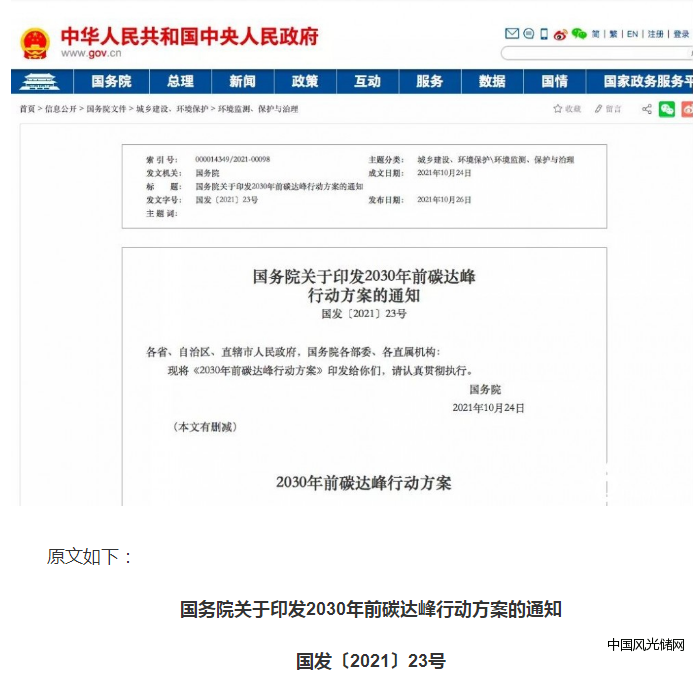Image resolution: width=693 pixels, height=675 pixels.
Task: Open the WeChat icon in top header
Action: point(579,34)
